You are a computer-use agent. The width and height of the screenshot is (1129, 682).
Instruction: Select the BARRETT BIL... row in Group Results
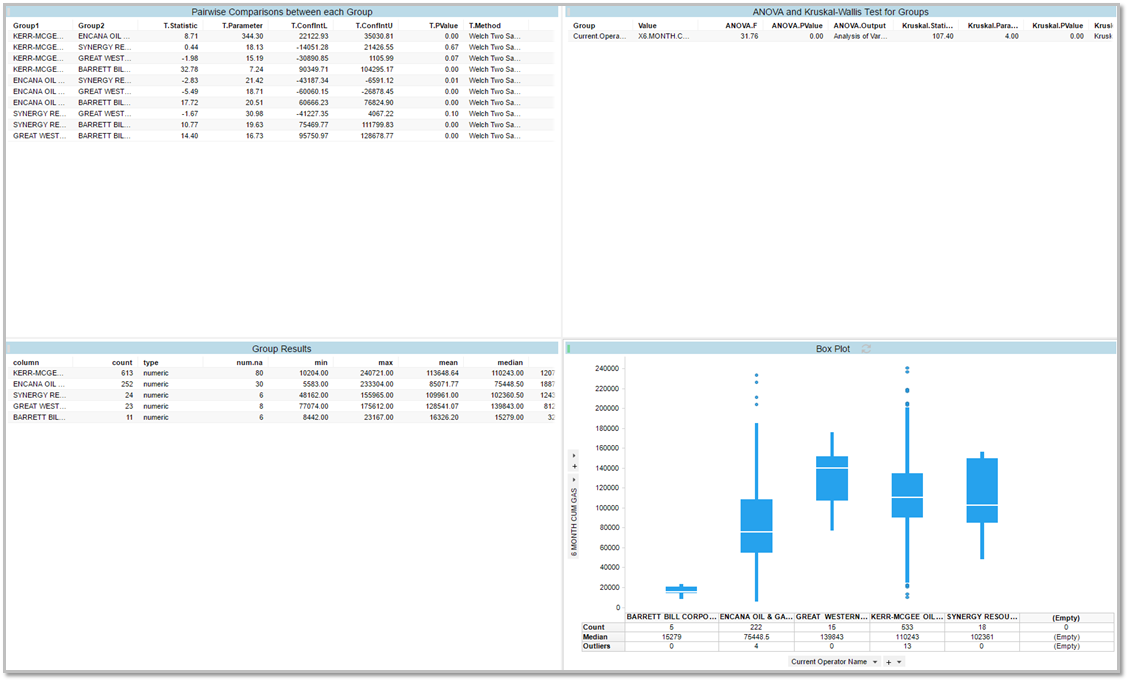(282, 417)
